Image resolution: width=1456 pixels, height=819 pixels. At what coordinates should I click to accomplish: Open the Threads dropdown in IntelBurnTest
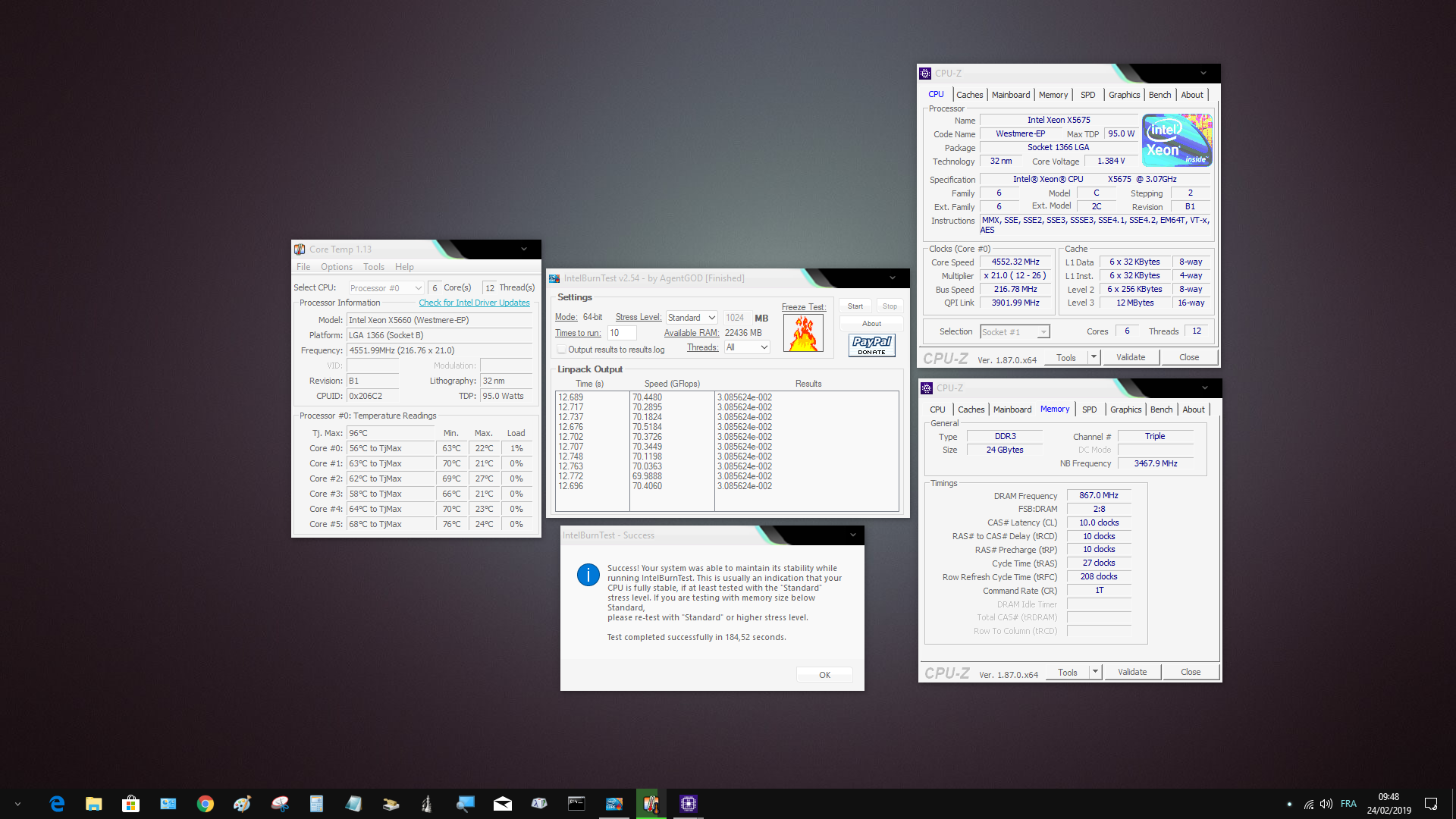(747, 347)
